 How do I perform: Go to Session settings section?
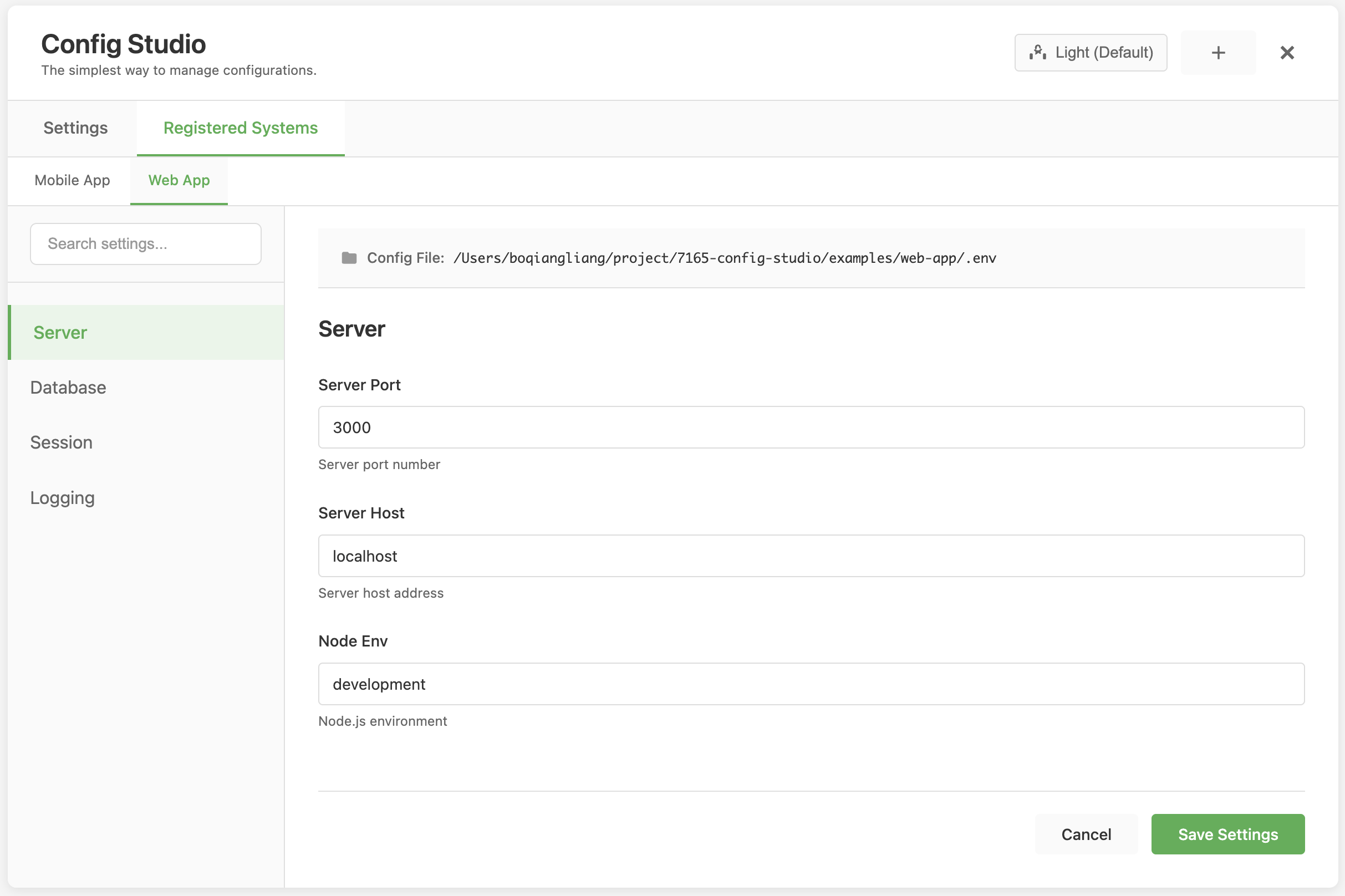point(61,442)
